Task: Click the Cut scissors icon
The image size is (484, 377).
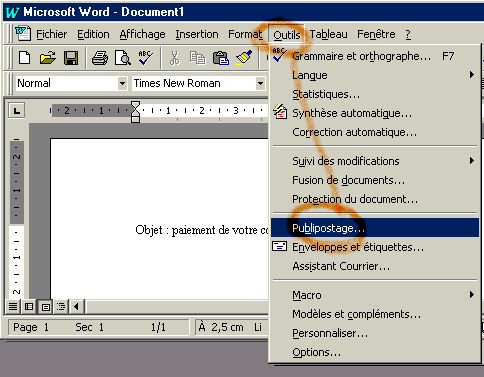Action: click(174, 58)
